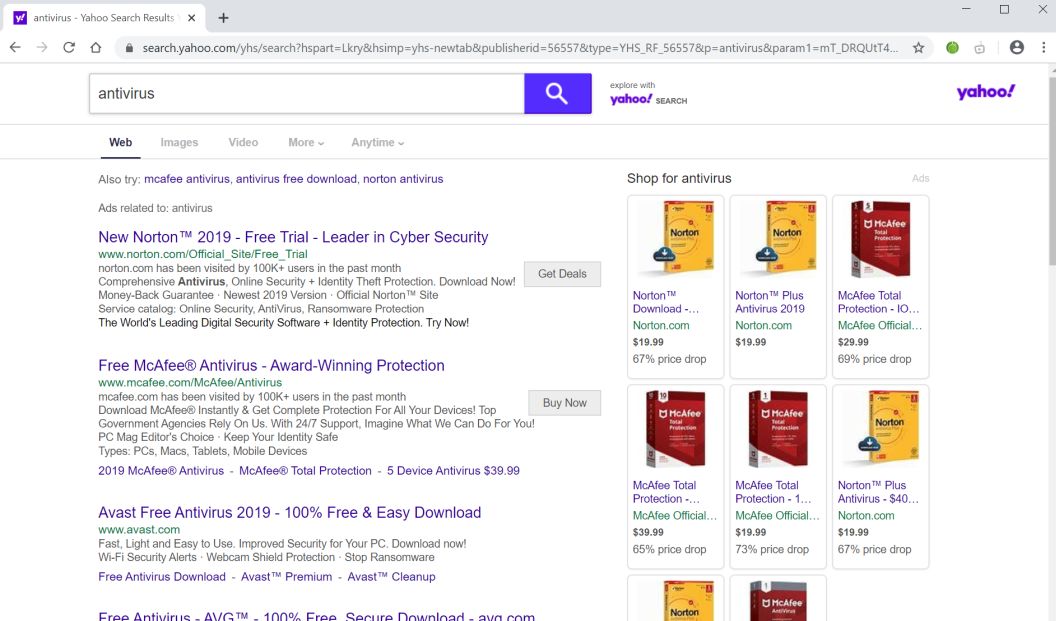This screenshot has height=621, width=1056.
Task: Switch to the Images search tab
Action: click(x=179, y=142)
